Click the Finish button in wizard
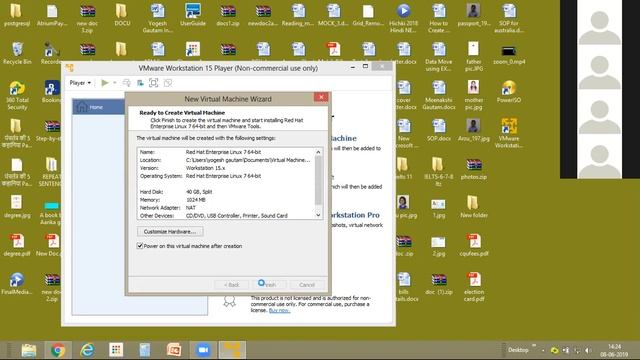Image resolution: width=640 pixels, height=360 pixels. tap(268, 284)
